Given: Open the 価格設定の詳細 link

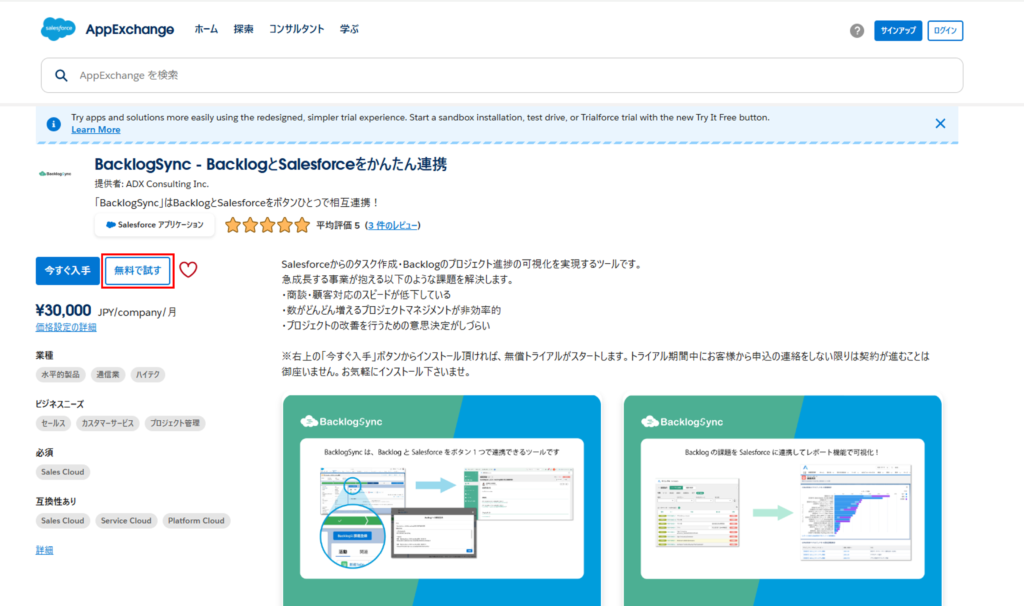Looking at the screenshot, I should point(66,327).
